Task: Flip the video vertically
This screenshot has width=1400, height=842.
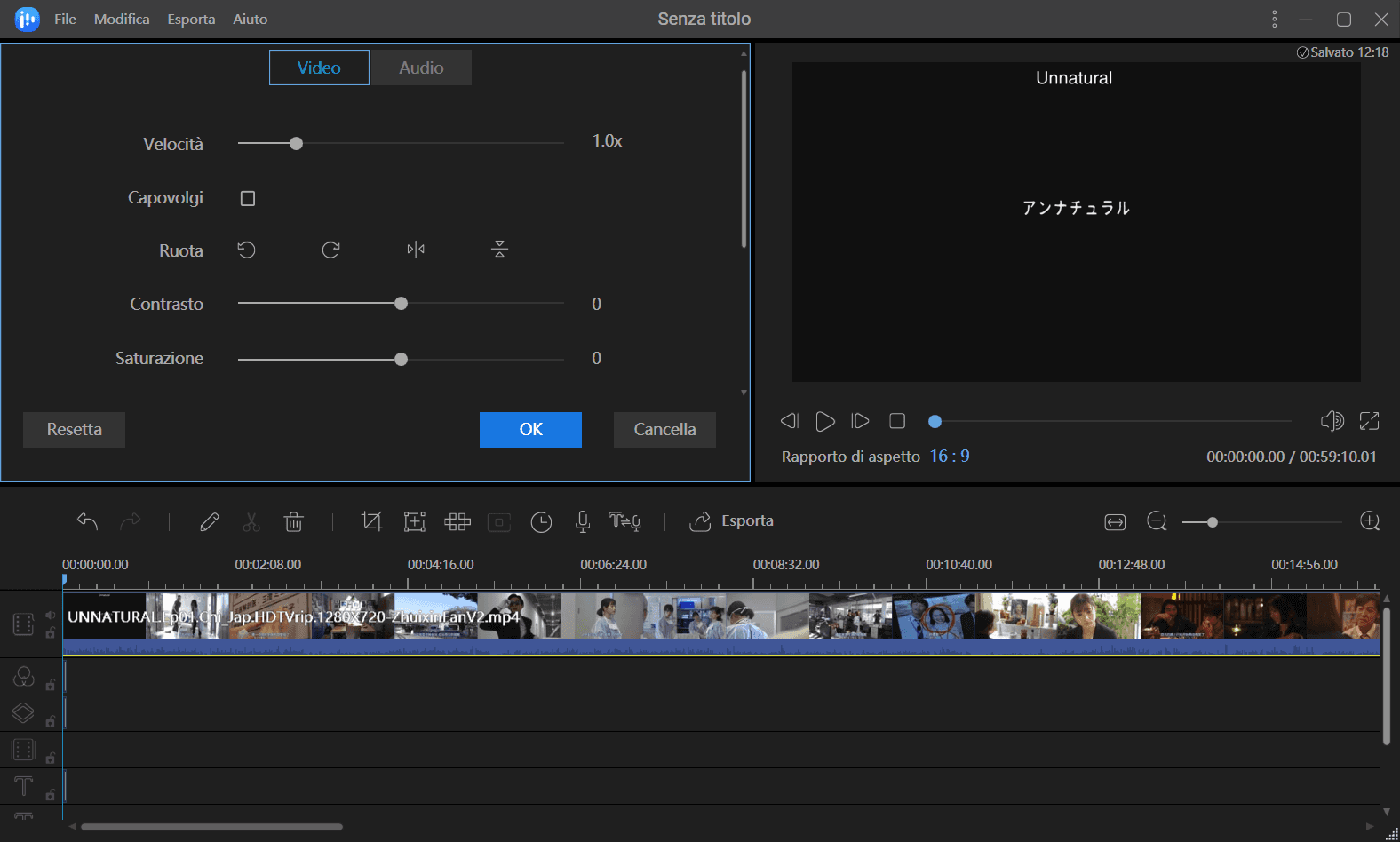Action: click(499, 250)
